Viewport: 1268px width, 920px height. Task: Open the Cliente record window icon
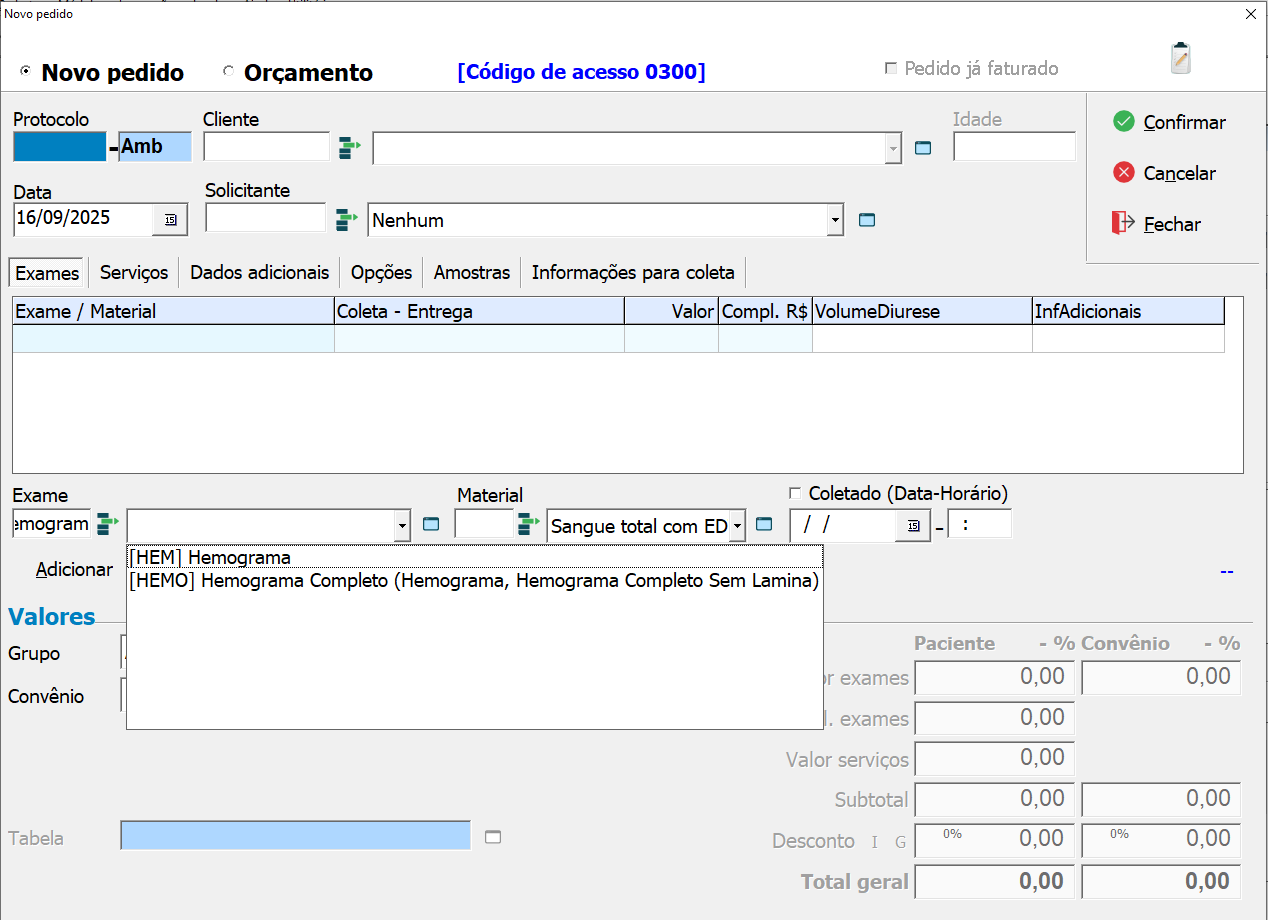tap(923, 148)
